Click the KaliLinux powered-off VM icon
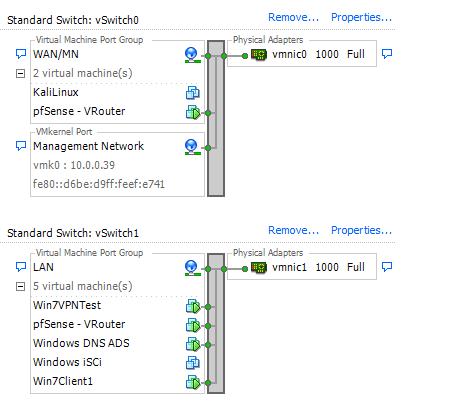 (x=193, y=93)
